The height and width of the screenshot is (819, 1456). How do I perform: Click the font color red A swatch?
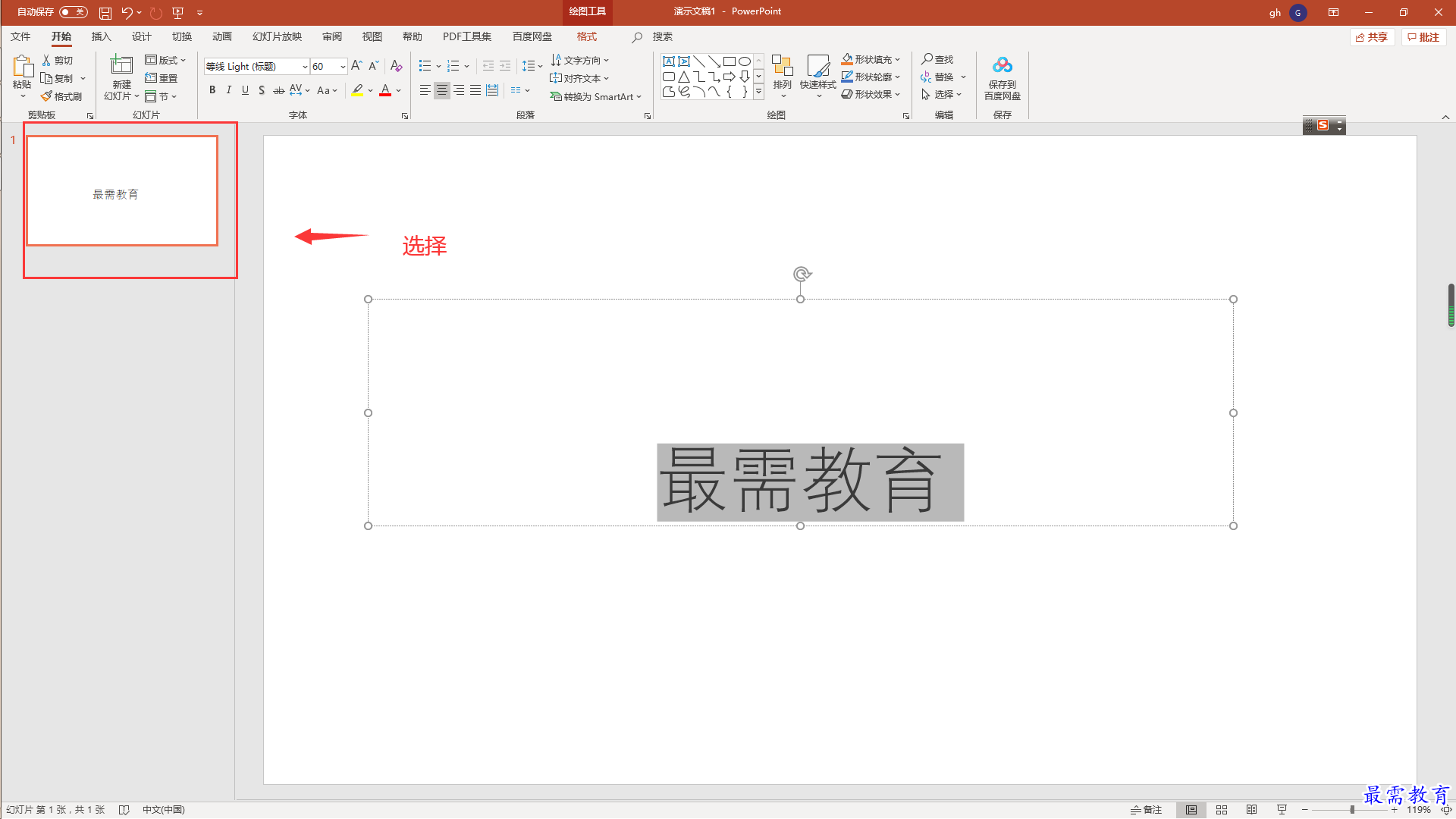point(385,90)
